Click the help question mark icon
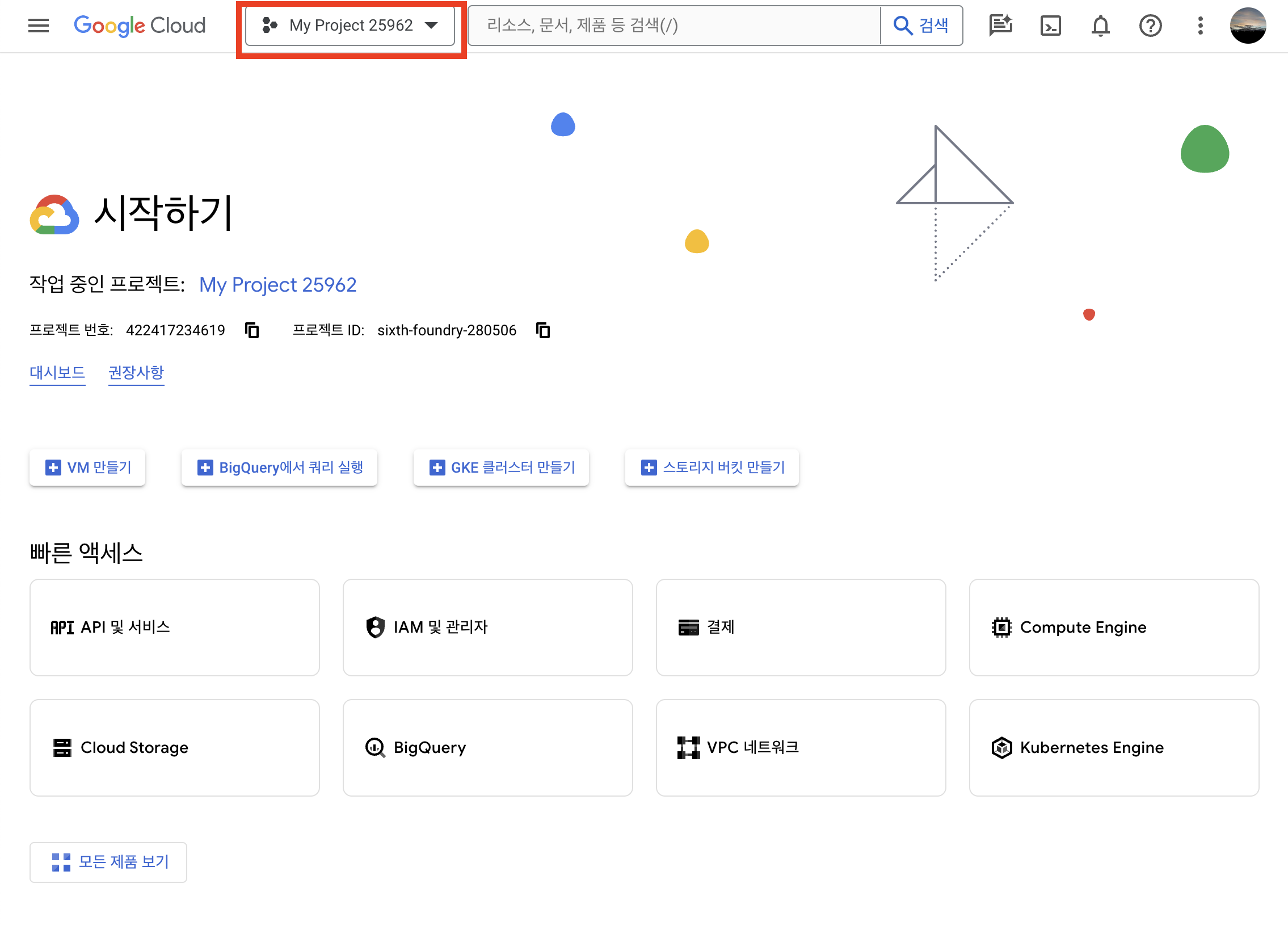Image resolution: width=1288 pixels, height=926 pixels. tap(1150, 26)
